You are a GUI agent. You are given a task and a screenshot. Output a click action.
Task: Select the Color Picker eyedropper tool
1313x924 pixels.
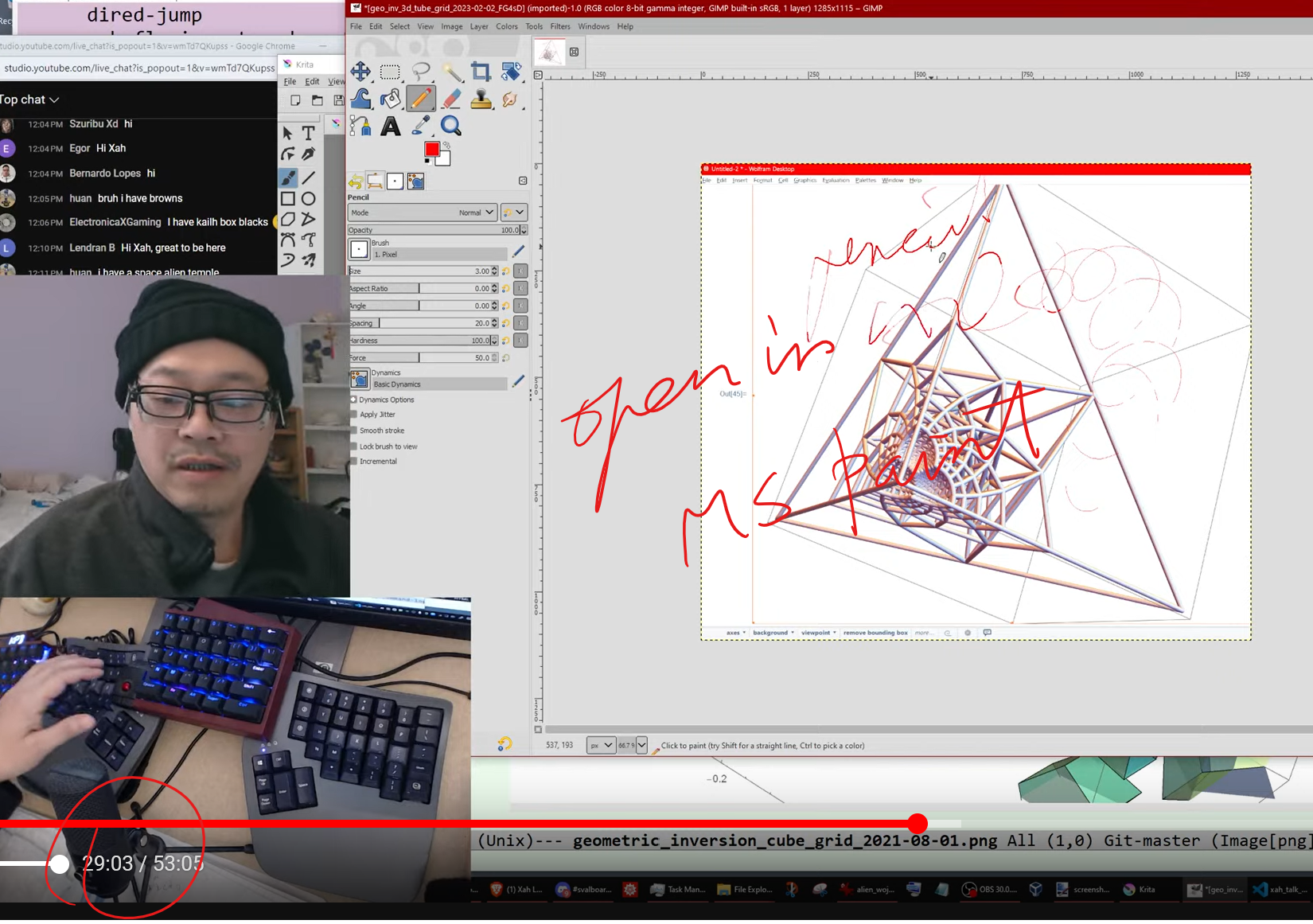(420, 126)
